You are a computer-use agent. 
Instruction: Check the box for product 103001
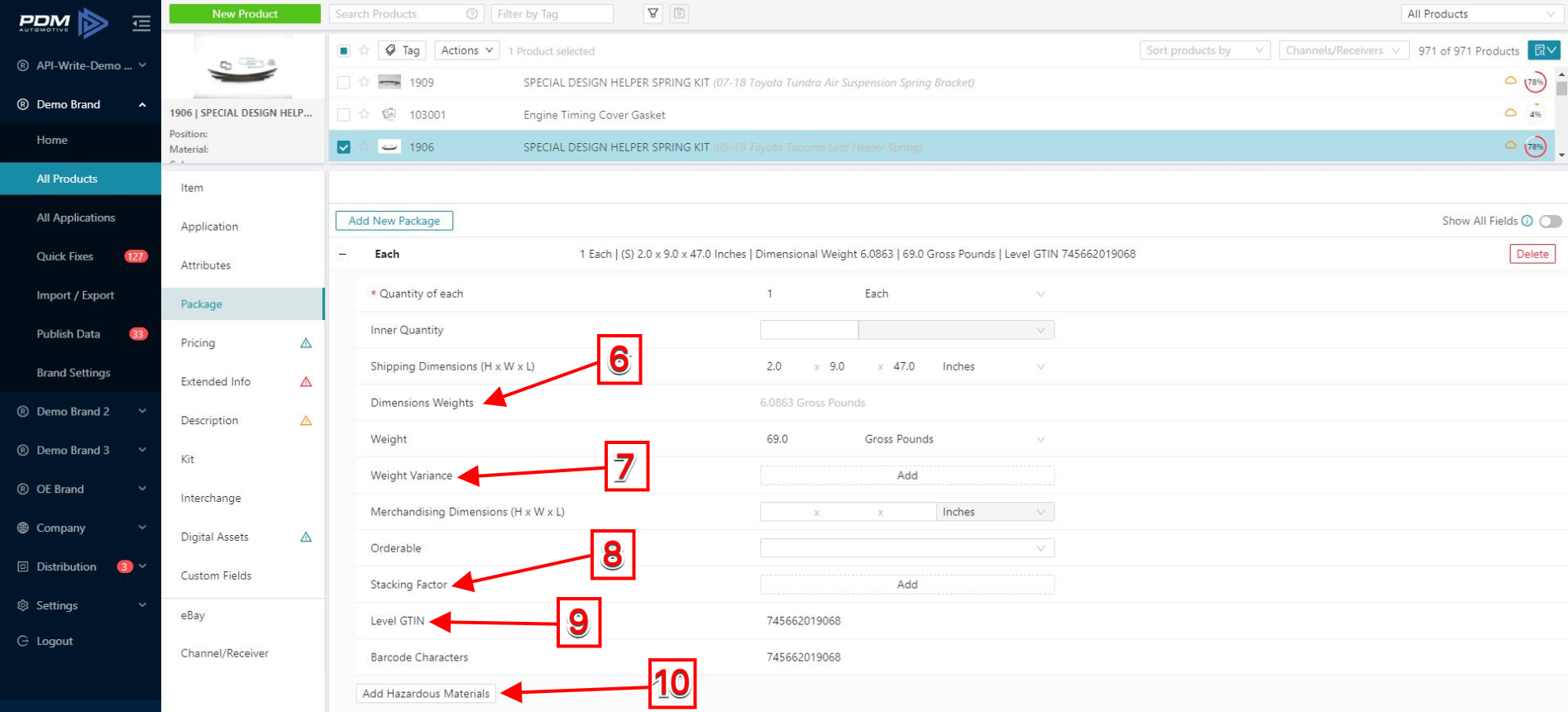344,114
